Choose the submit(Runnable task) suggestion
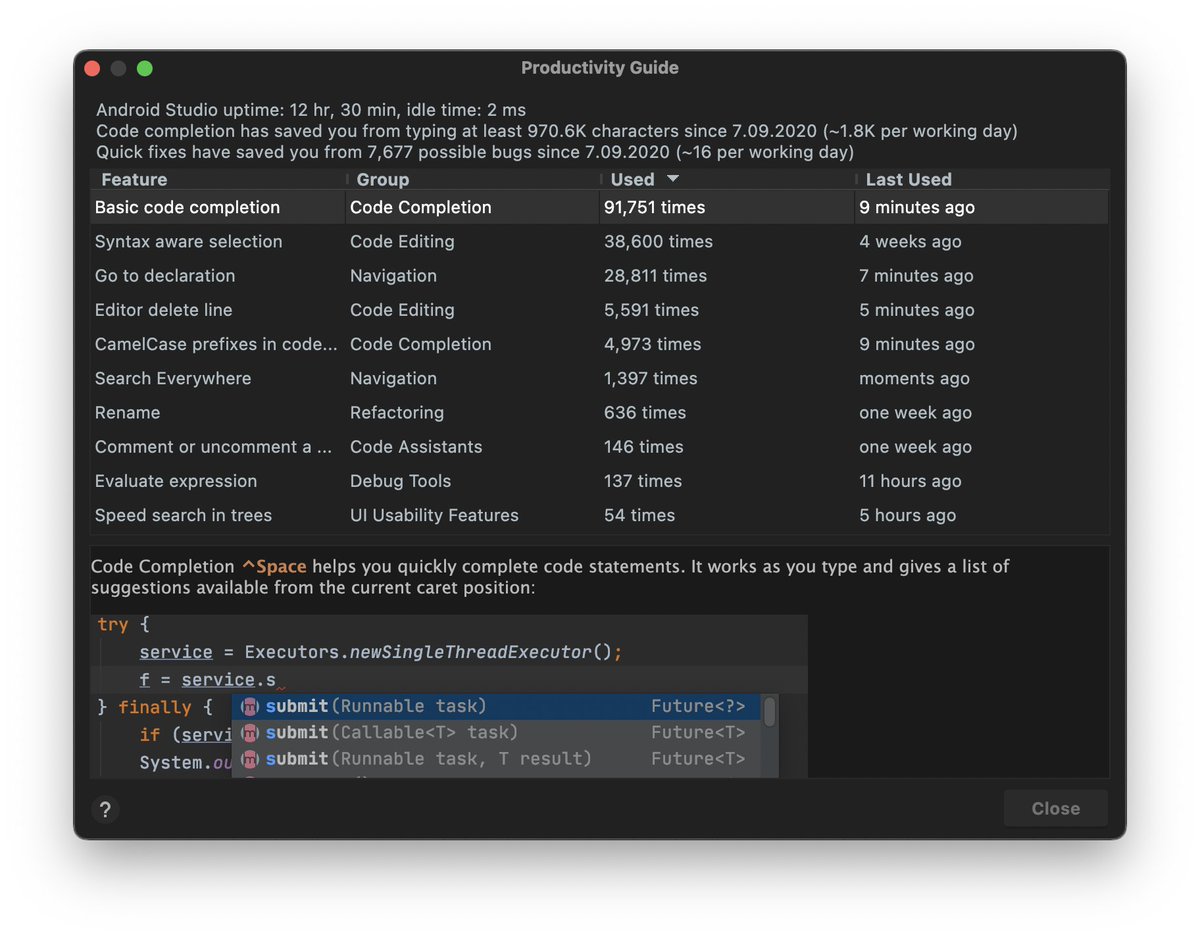Image resolution: width=1200 pixels, height=937 pixels. point(496,707)
